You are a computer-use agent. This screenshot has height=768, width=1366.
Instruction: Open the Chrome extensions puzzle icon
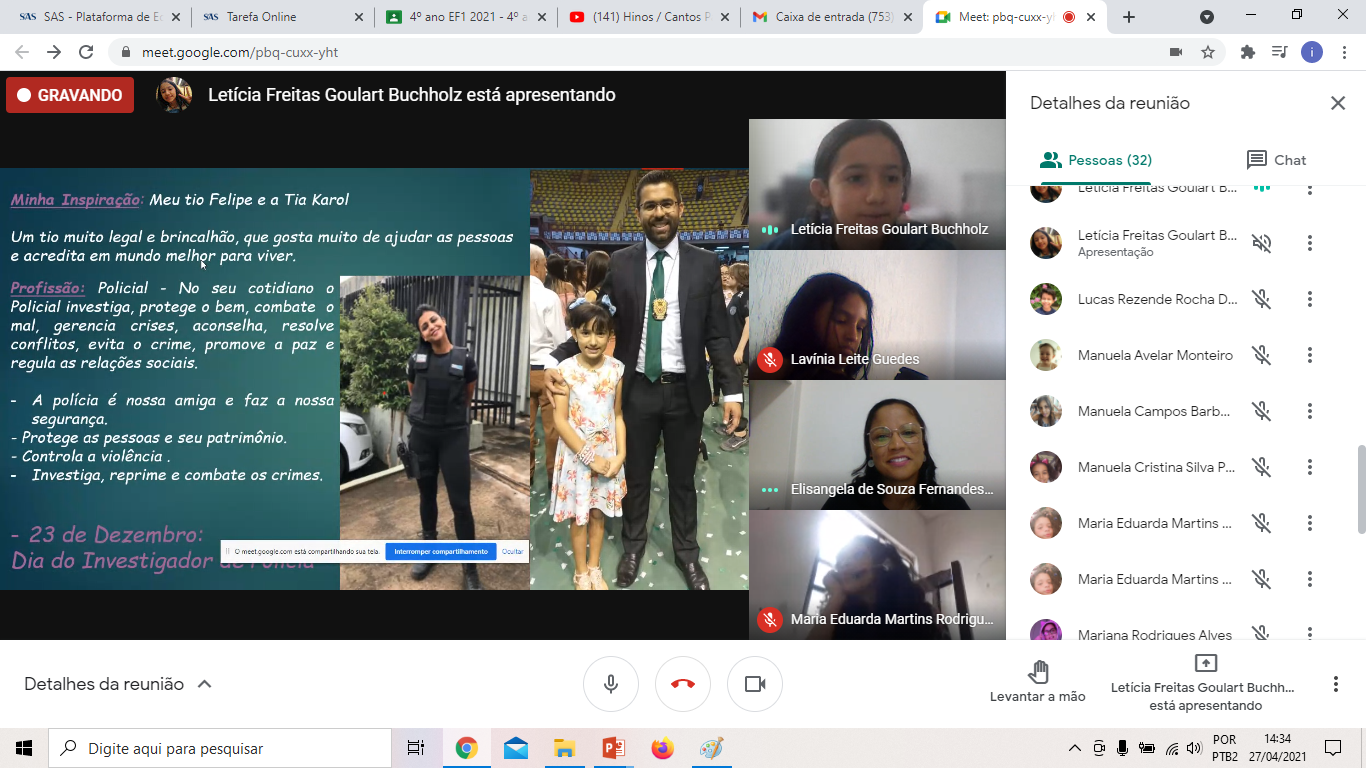1247,52
